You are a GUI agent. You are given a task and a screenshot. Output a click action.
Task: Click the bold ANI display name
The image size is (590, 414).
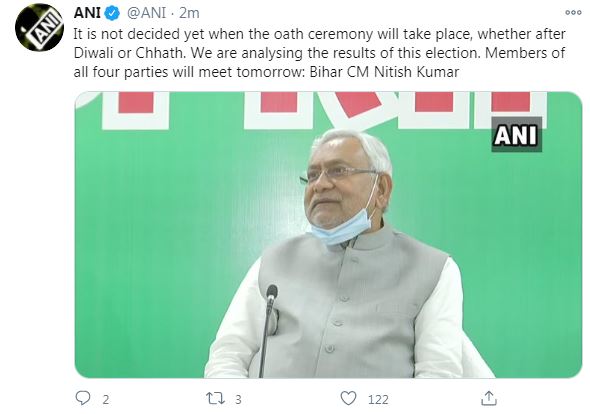pos(87,13)
